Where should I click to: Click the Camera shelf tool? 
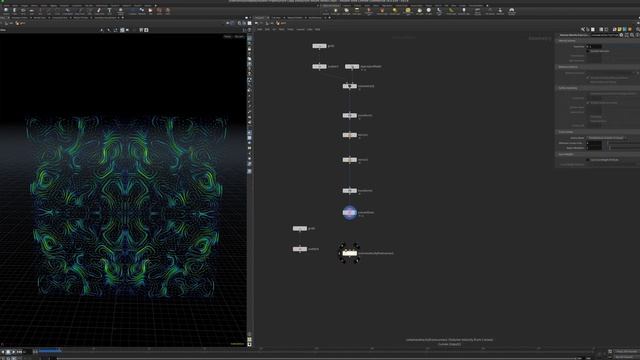326,11
